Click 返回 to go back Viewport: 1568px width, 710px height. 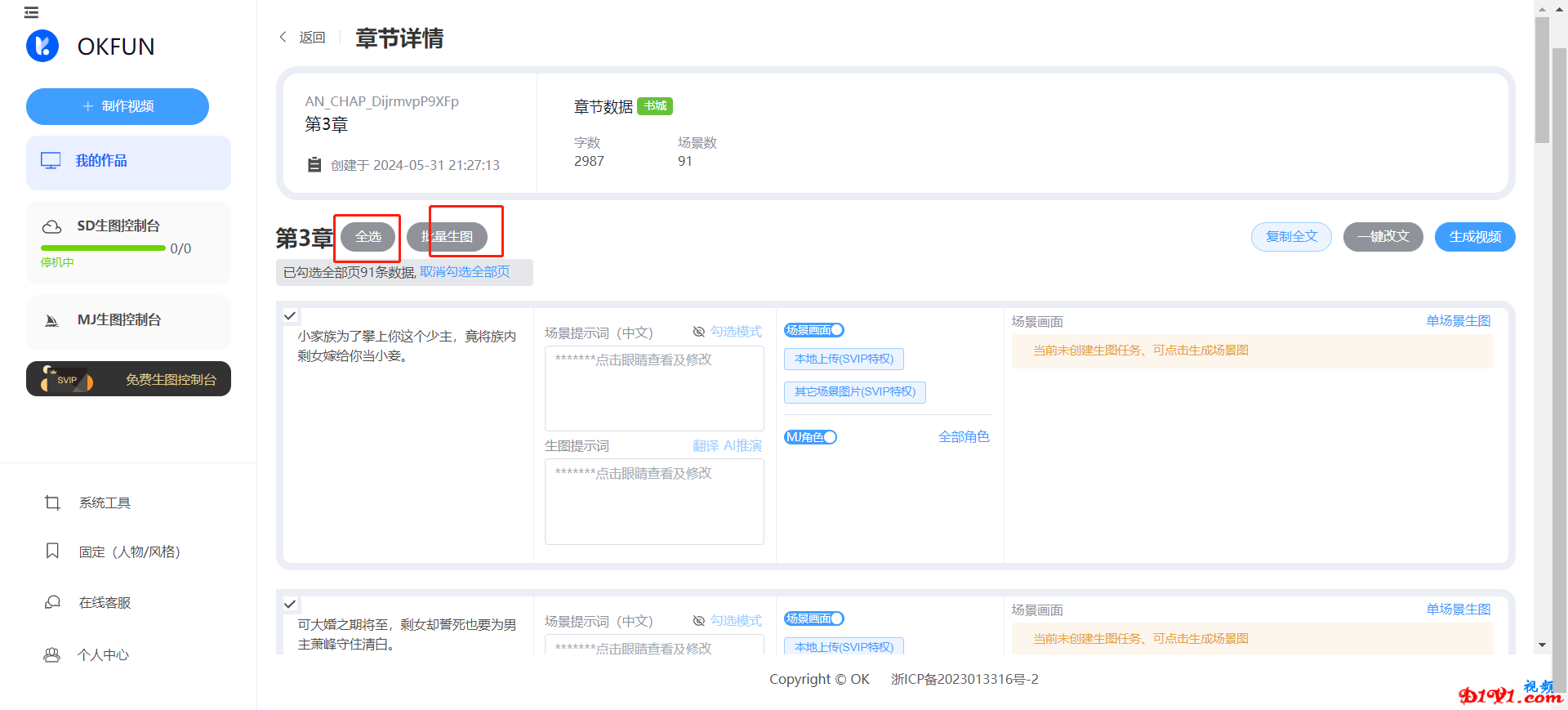click(312, 38)
